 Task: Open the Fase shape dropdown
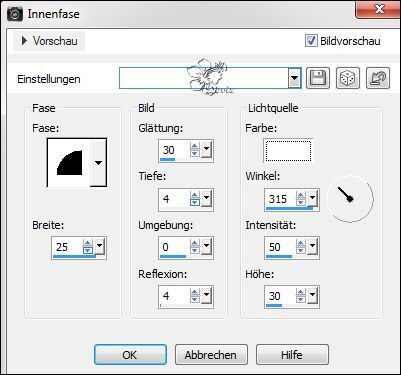[x=98, y=163]
